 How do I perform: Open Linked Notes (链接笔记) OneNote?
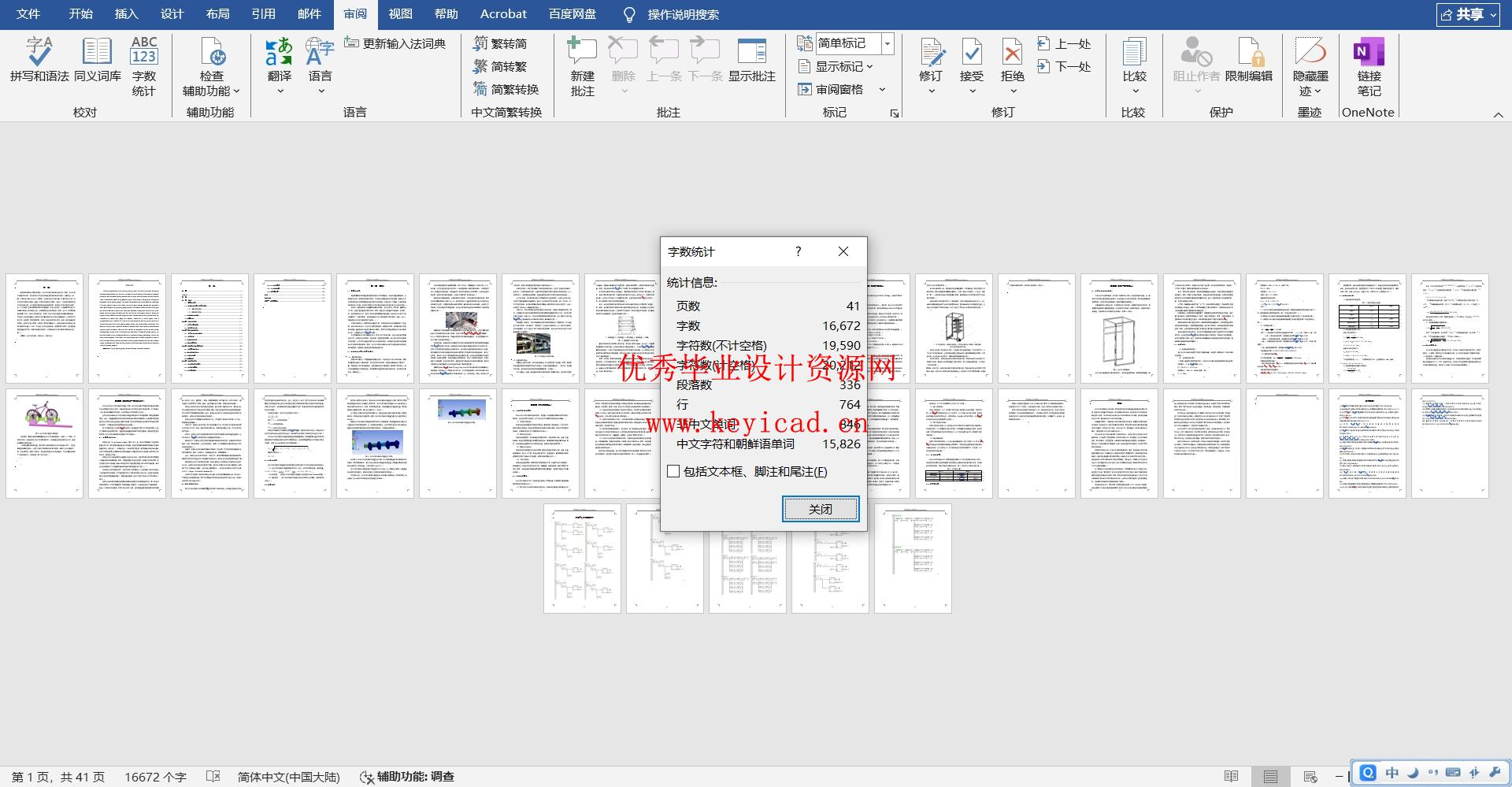click(1369, 66)
